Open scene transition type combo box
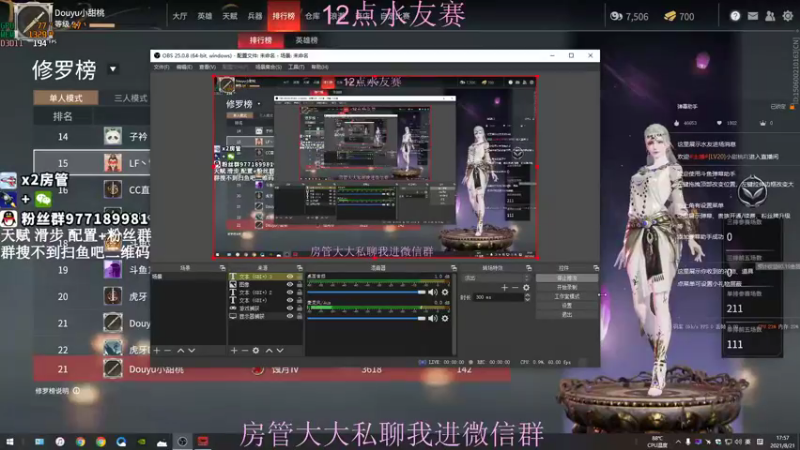800x450 pixels. (496, 278)
